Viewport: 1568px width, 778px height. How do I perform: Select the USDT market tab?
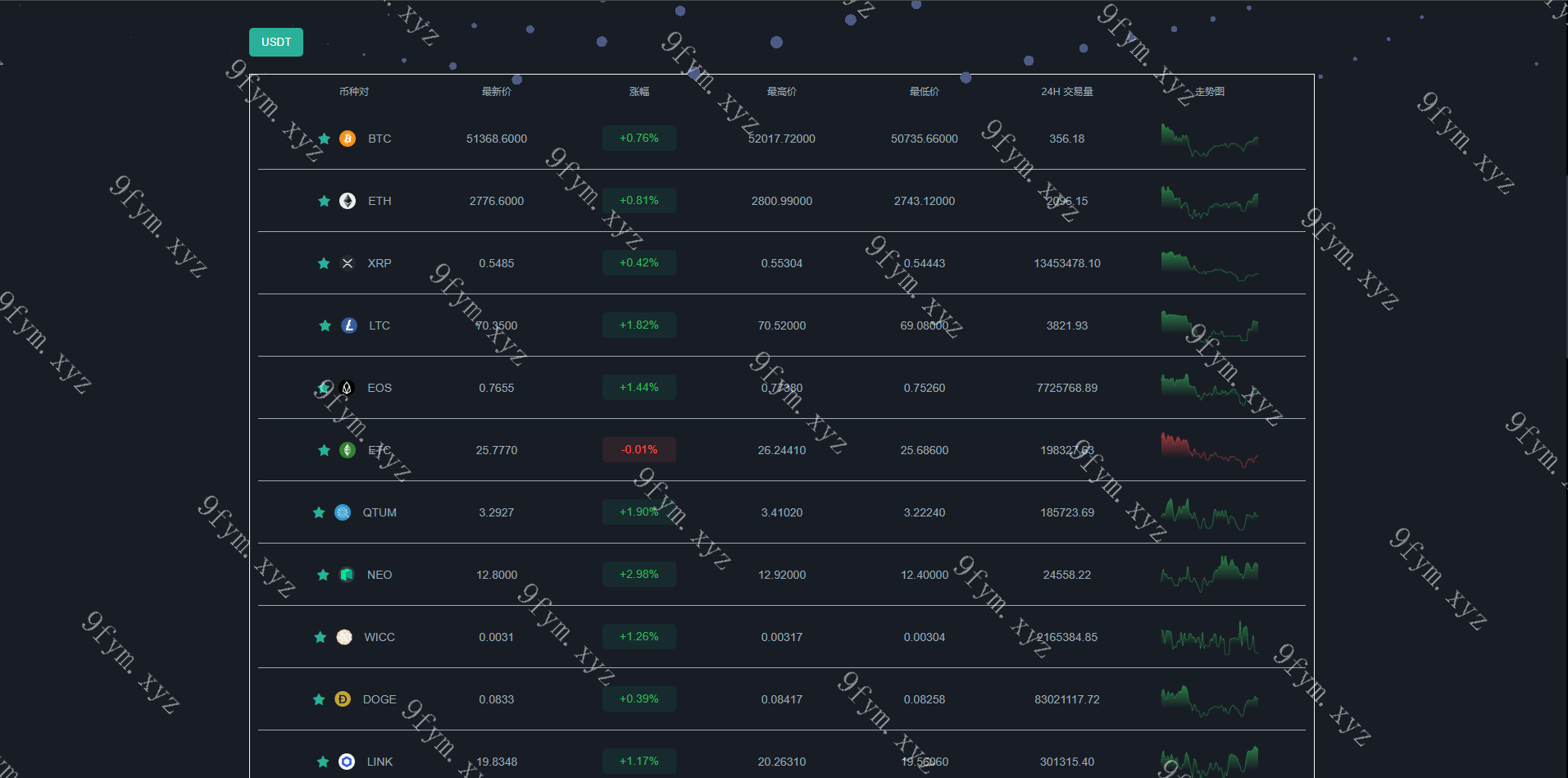coord(276,42)
